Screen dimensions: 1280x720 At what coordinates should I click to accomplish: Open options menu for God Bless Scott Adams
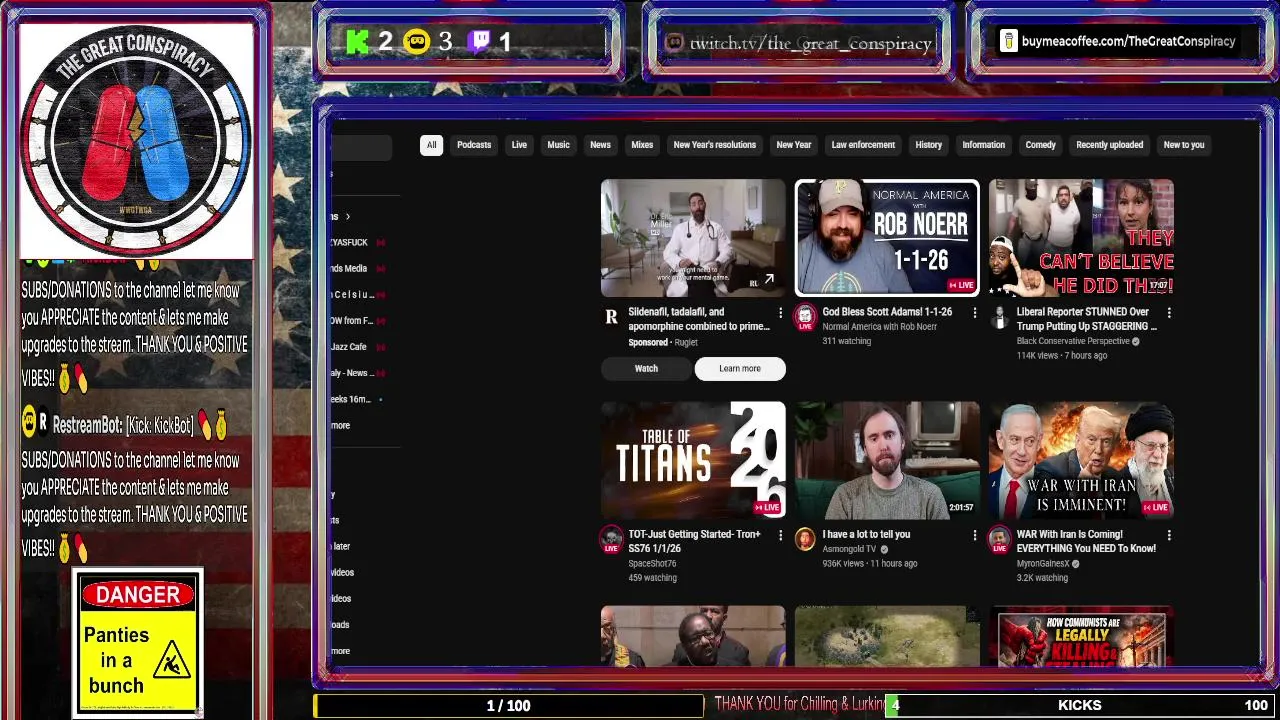(975, 313)
